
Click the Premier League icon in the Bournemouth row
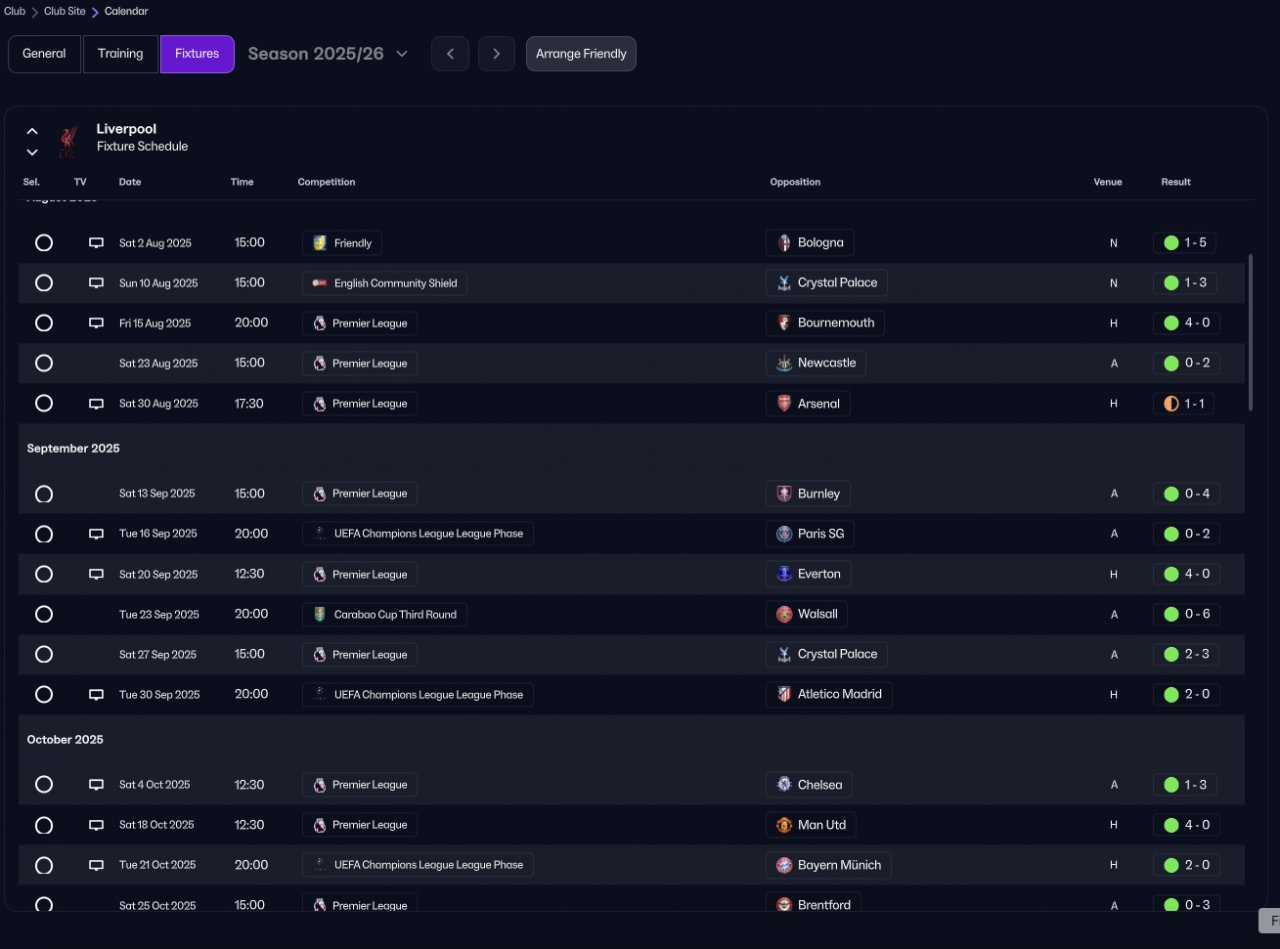click(x=320, y=323)
